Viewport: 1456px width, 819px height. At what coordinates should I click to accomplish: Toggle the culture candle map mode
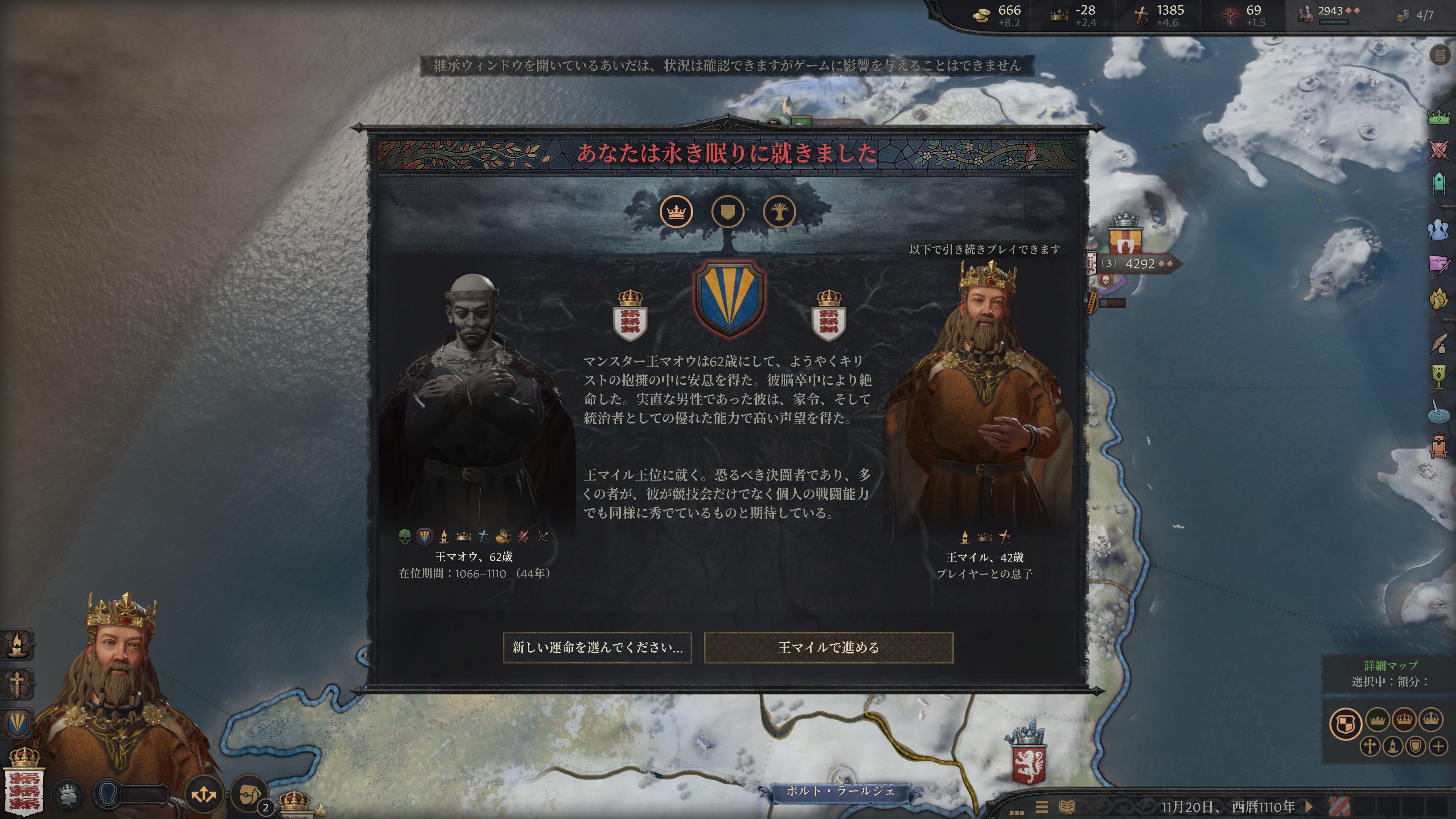[x=1393, y=747]
